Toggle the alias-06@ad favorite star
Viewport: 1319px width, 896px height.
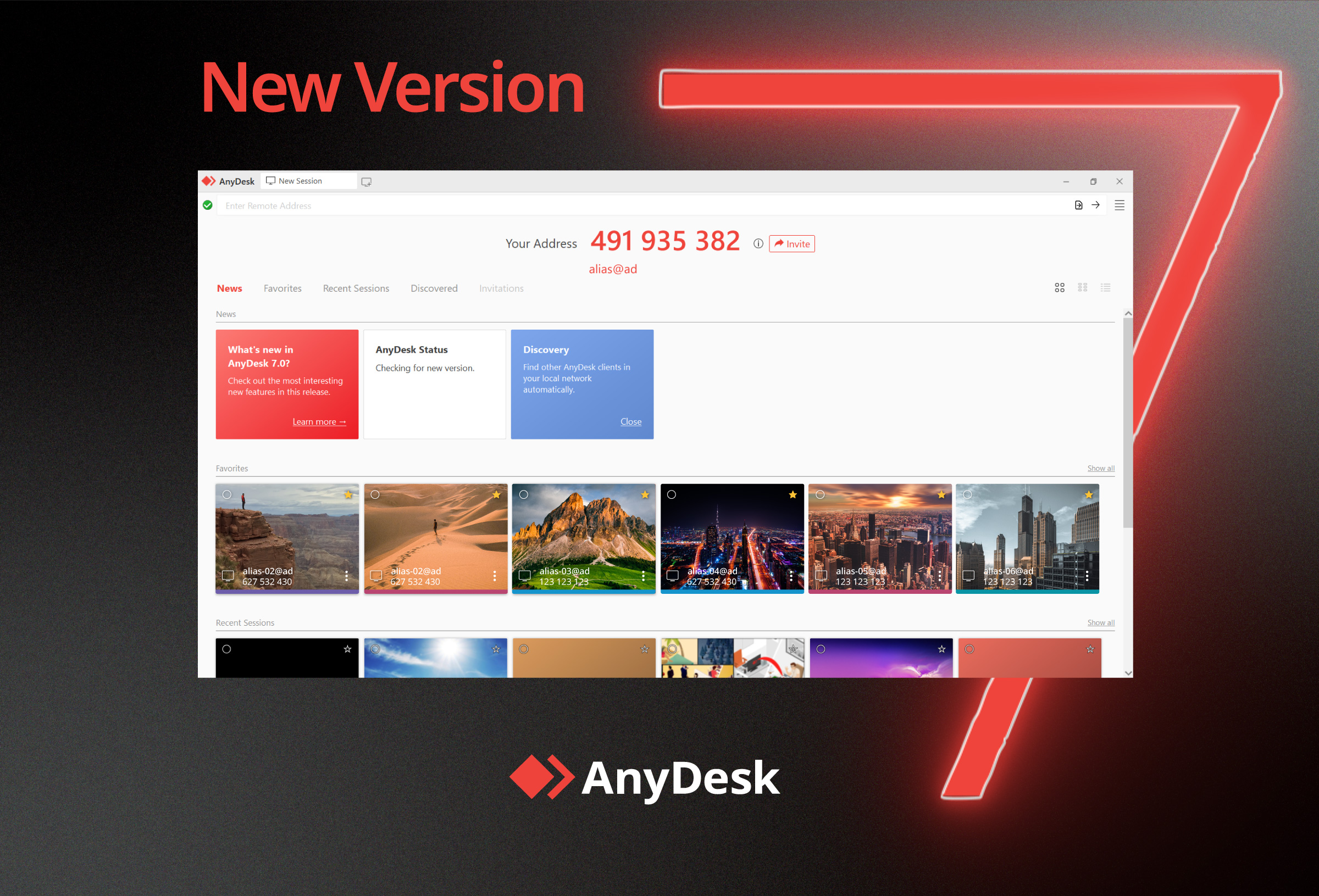tap(1087, 494)
